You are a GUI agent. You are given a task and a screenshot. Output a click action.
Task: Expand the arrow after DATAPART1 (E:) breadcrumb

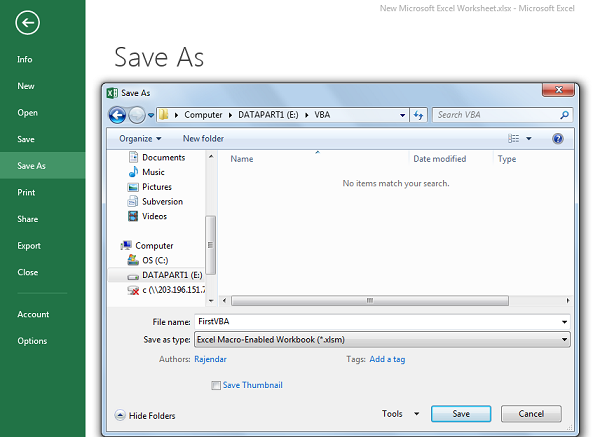307,115
